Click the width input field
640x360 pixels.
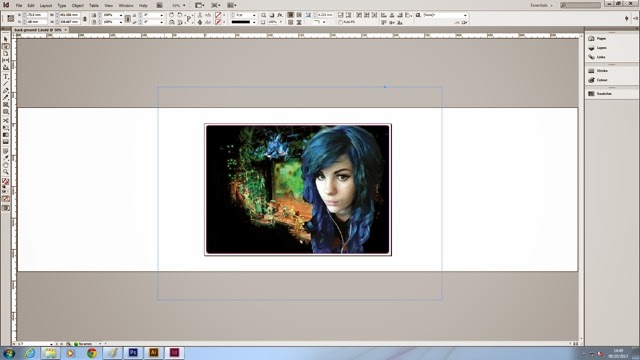pyautogui.click(x=69, y=15)
